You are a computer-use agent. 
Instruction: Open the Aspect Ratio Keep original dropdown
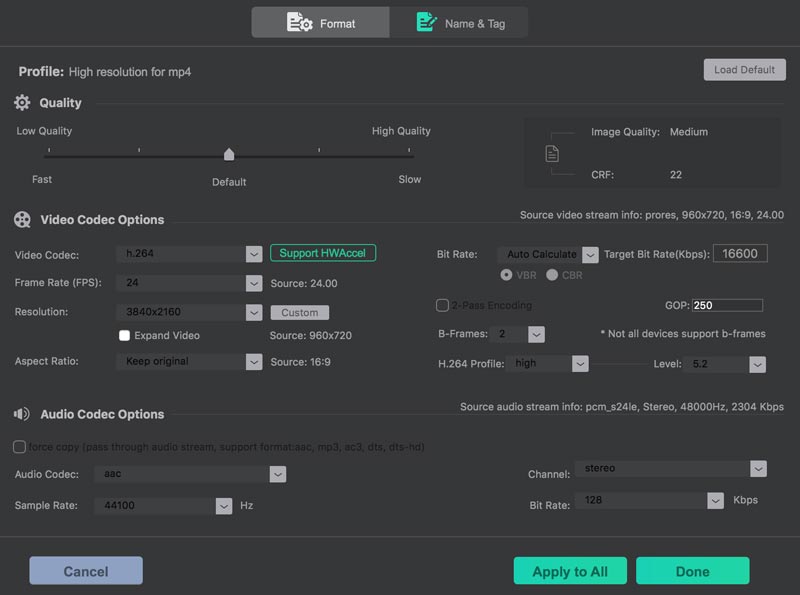pyautogui.click(x=189, y=361)
